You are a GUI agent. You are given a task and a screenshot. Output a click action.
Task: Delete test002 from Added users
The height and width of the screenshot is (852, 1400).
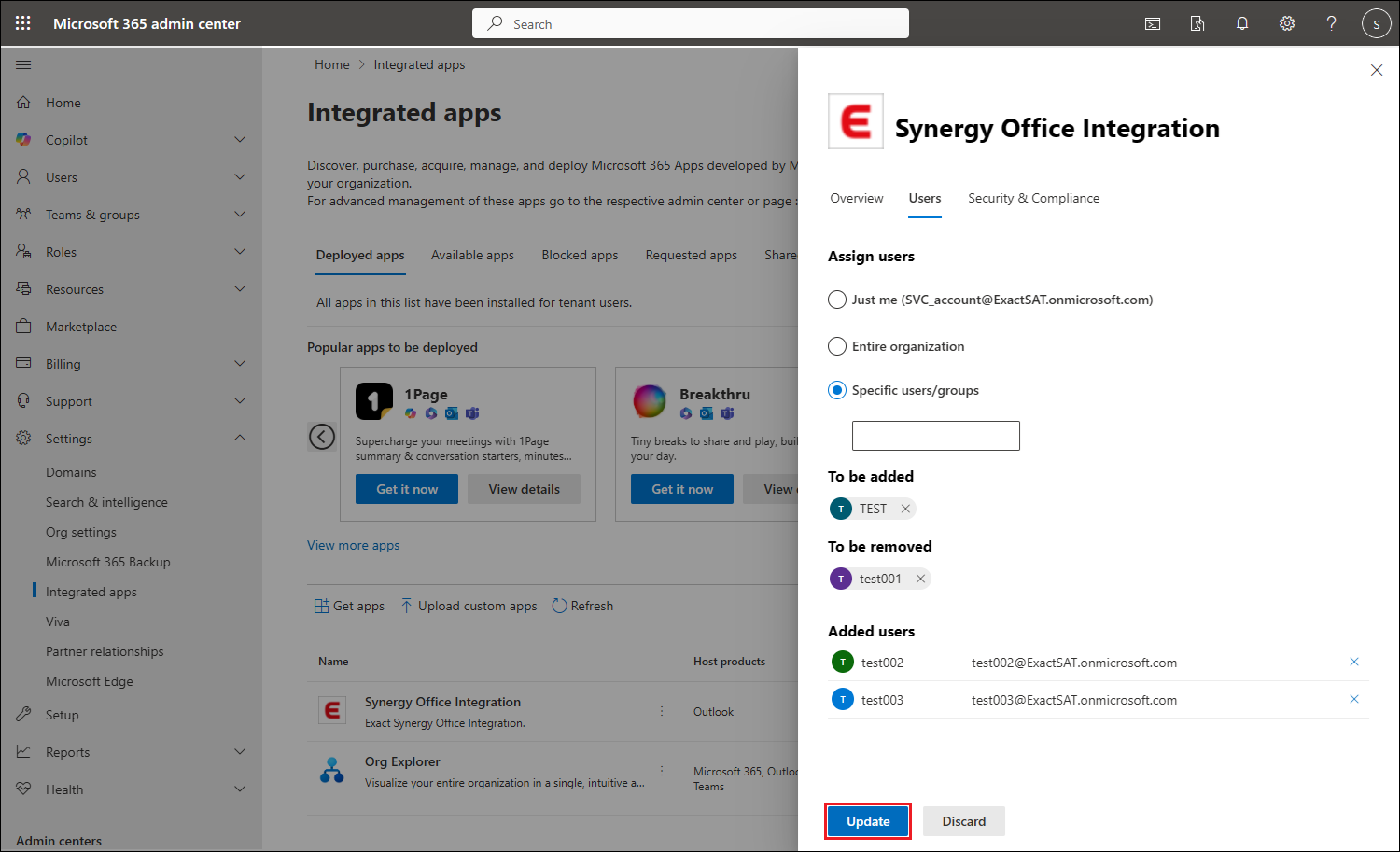[1353, 663]
